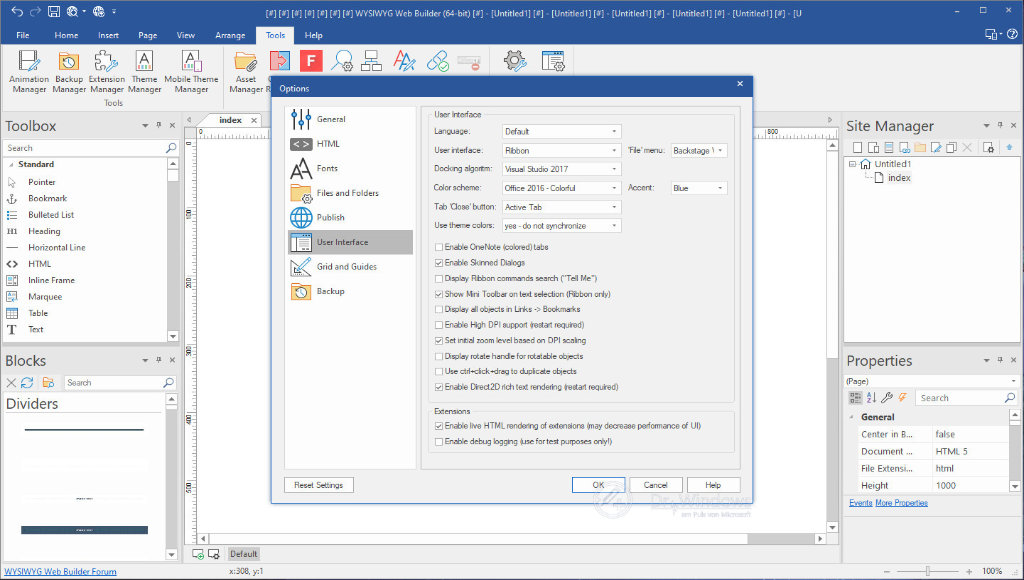1024x580 pixels.
Task: Select Backup category in Options dialog
Action: 351,291
